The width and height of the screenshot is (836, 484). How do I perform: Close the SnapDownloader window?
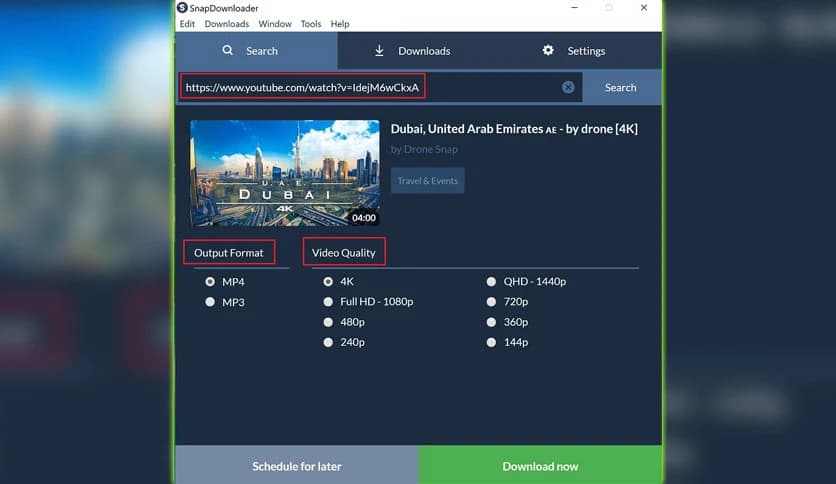coord(644,7)
